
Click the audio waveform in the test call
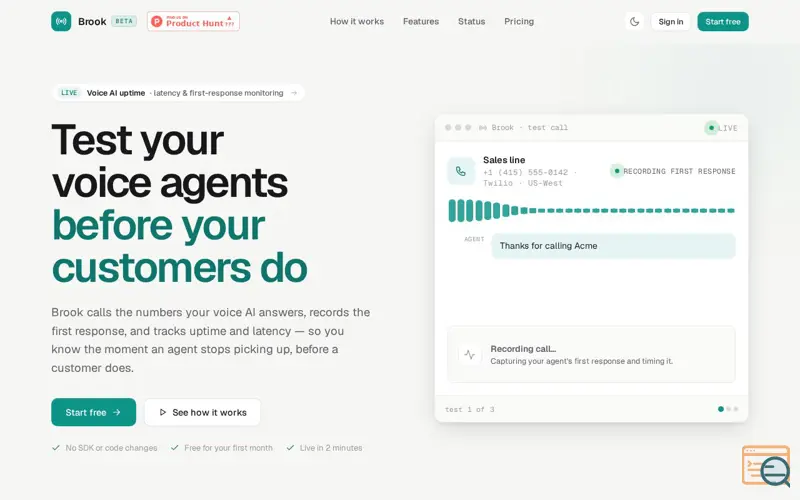click(x=591, y=210)
